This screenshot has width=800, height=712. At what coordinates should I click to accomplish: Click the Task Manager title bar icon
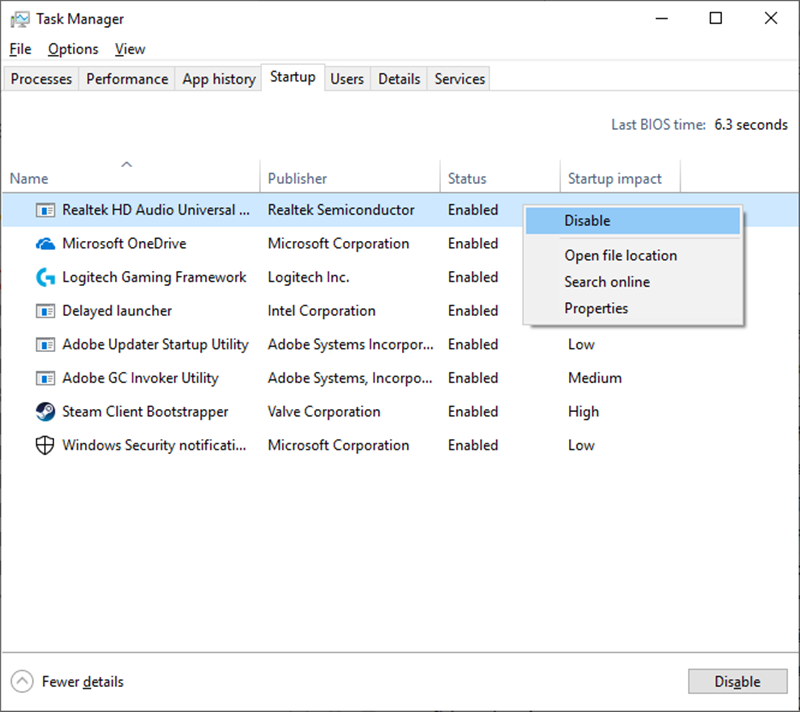[x=20, y=19]
